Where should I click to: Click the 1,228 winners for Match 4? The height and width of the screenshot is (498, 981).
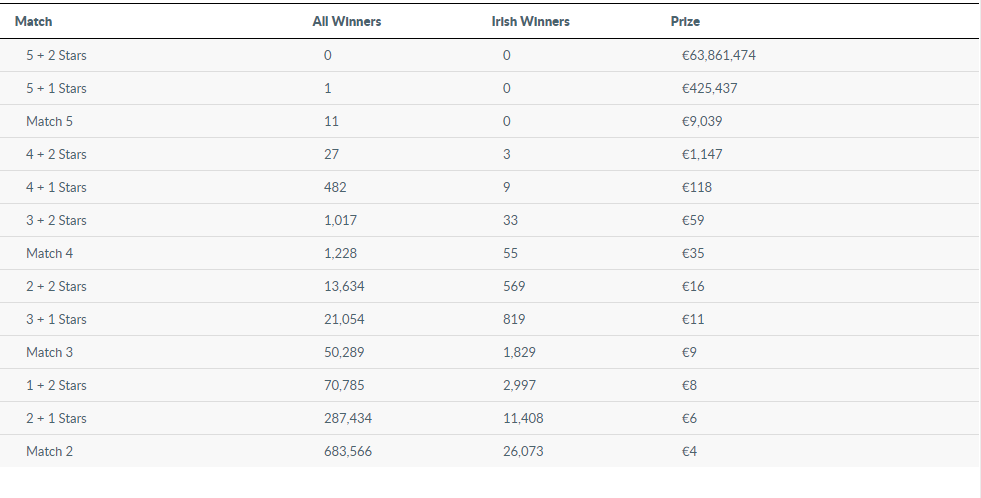tap(340, 253)
